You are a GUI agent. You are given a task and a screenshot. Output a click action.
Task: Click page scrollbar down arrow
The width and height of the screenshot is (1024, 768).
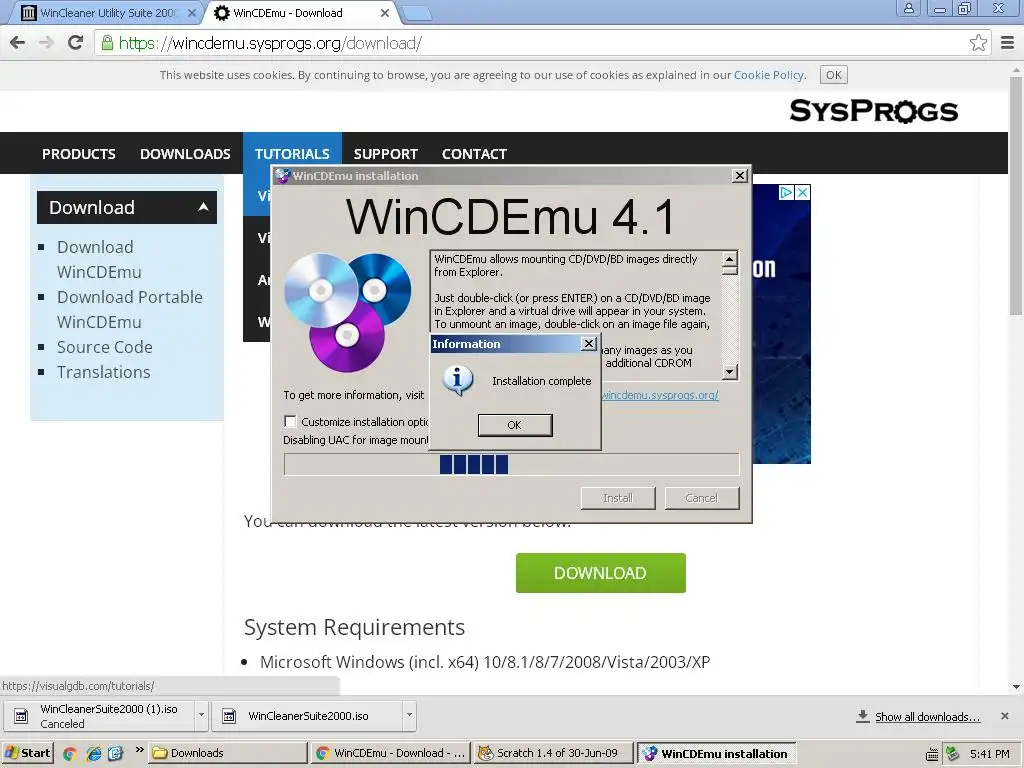pos(1016,686)
